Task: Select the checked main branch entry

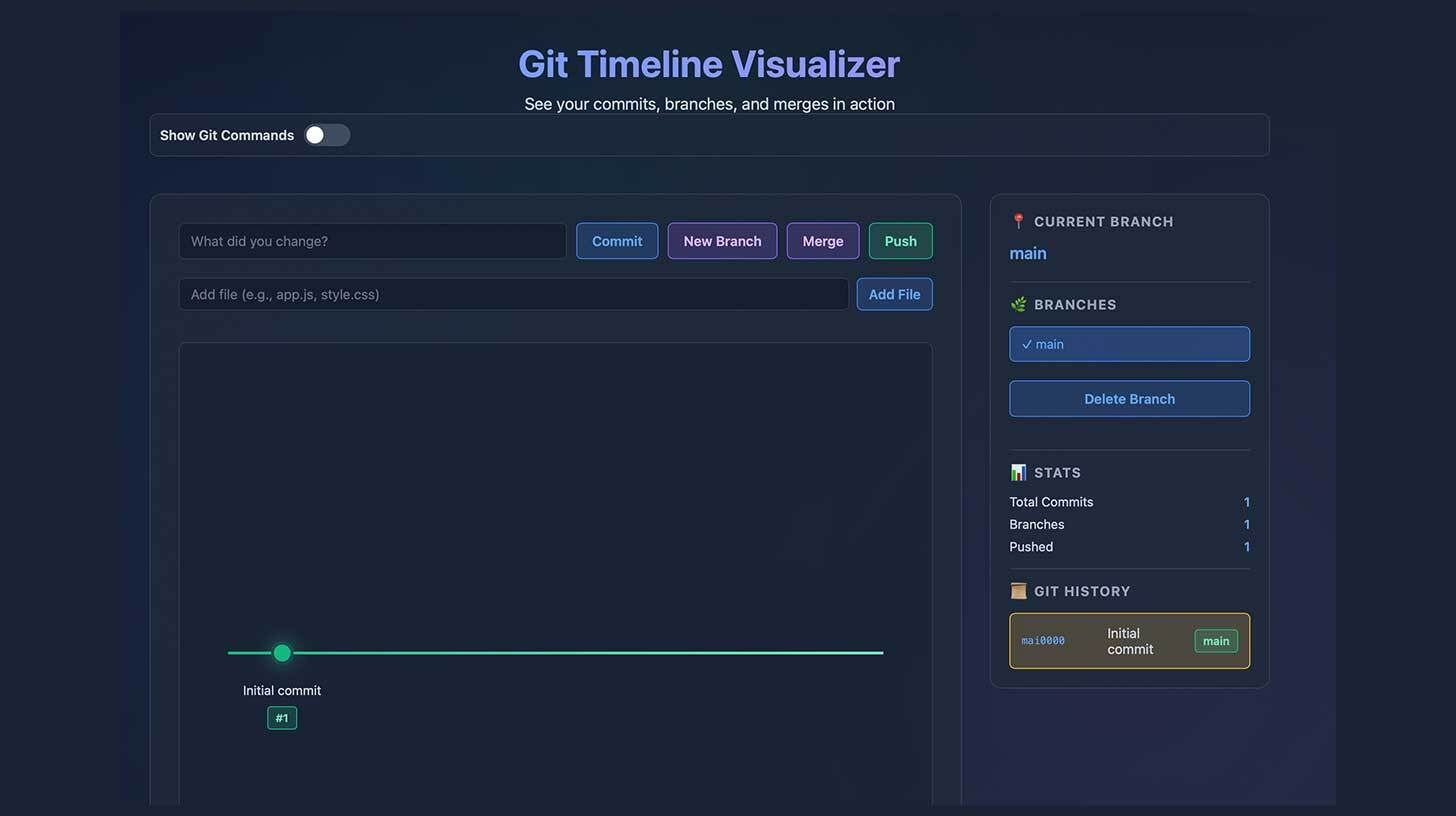Action: pos(1129,344)
